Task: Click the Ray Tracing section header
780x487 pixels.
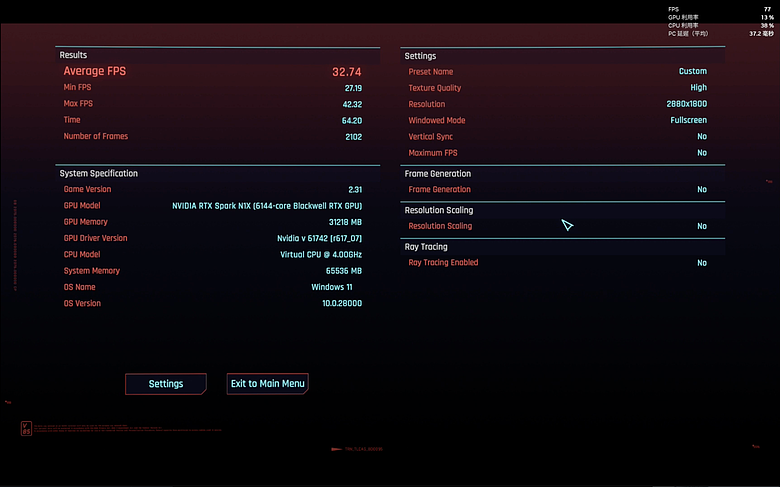Action: tap(426, 247)
